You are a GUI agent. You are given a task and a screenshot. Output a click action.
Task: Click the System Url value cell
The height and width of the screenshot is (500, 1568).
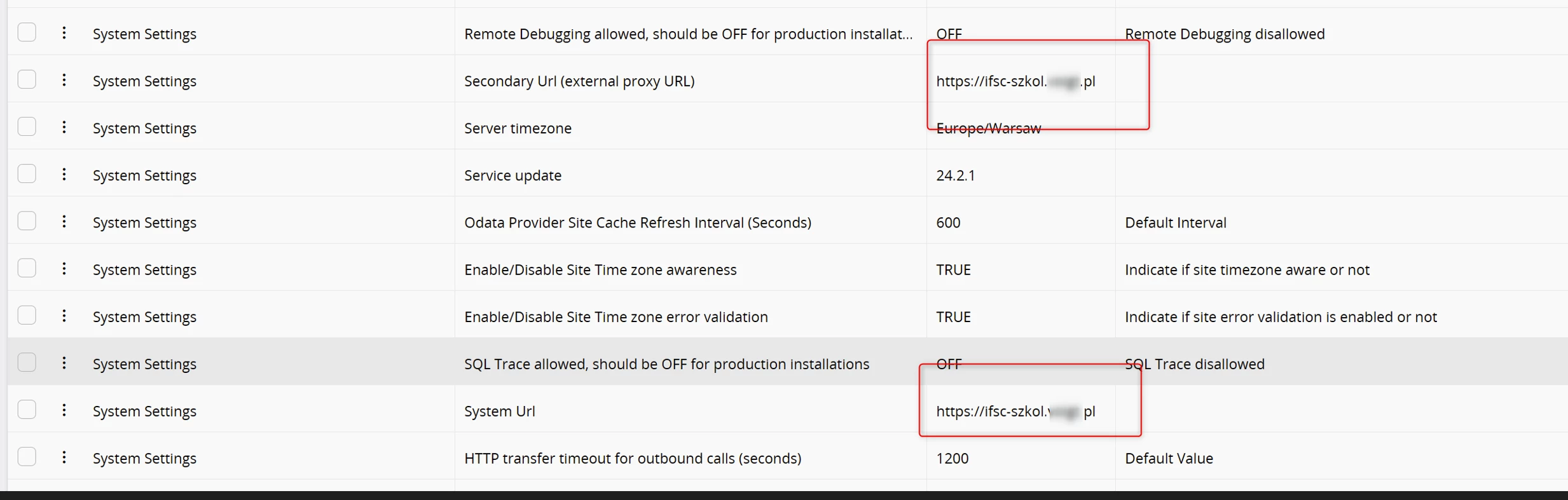tap(1021, 411)
